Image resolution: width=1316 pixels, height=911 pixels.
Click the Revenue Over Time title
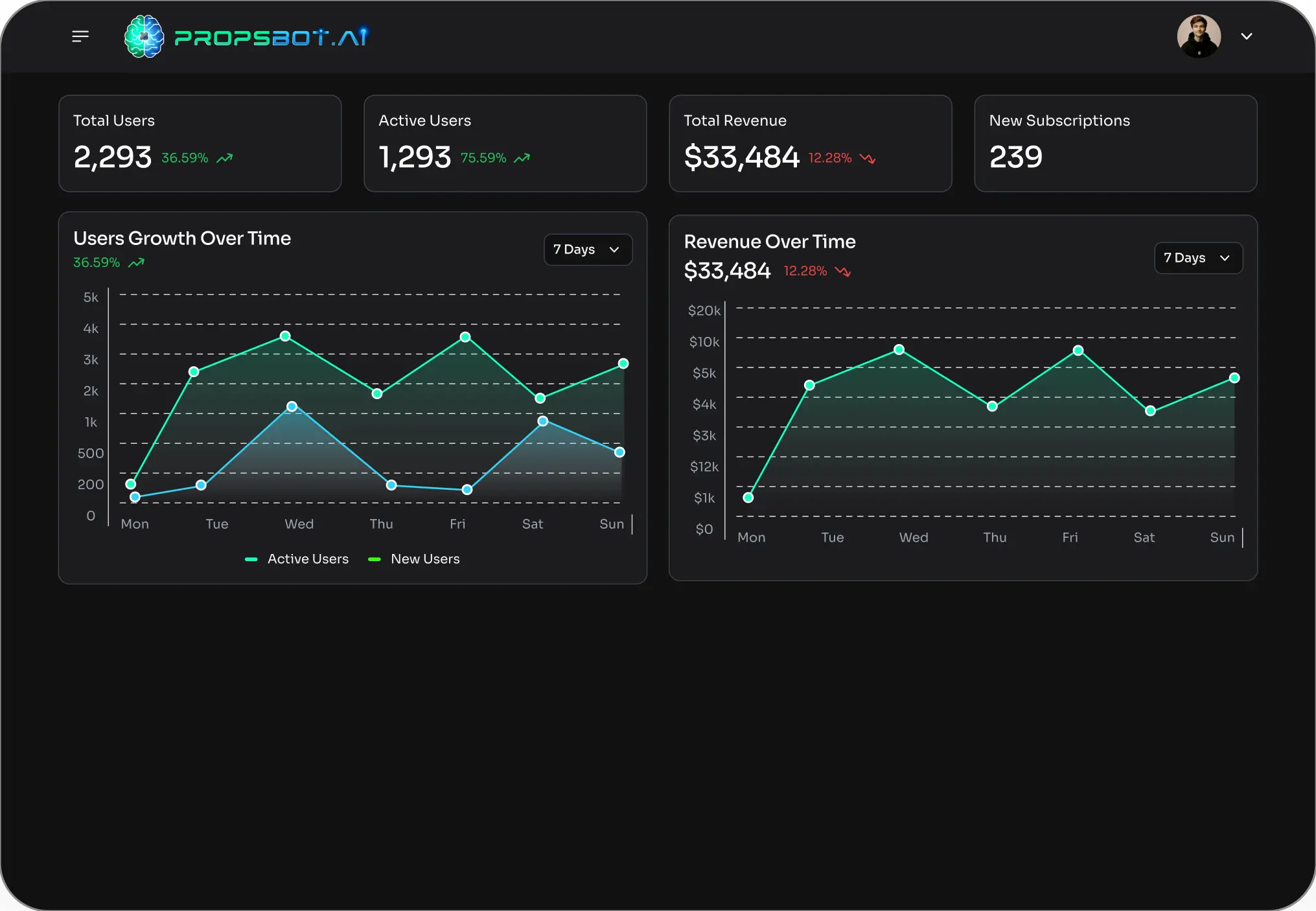pyautogui.click(x=770, y=242)
